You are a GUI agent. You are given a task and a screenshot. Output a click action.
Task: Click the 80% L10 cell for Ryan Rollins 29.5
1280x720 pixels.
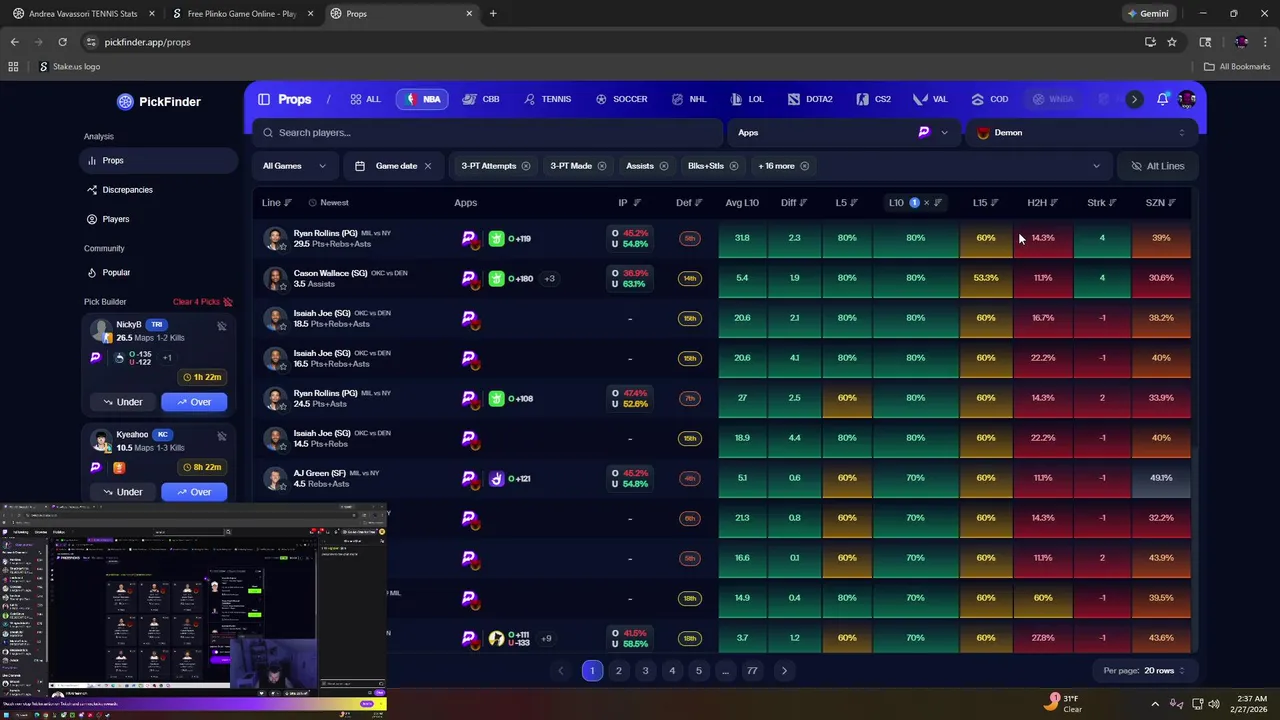916,238
